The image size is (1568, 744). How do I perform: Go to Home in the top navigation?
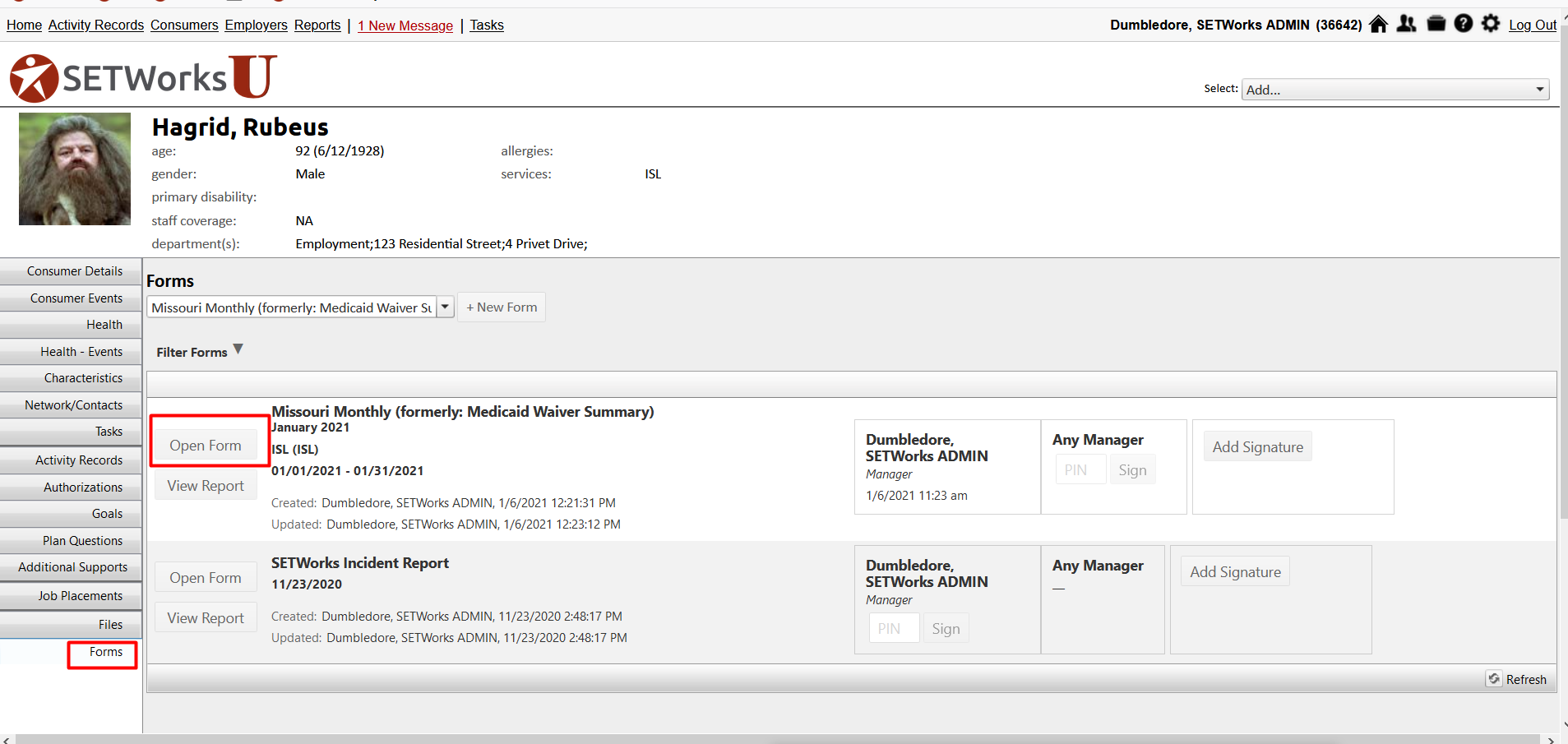(24, 25)
